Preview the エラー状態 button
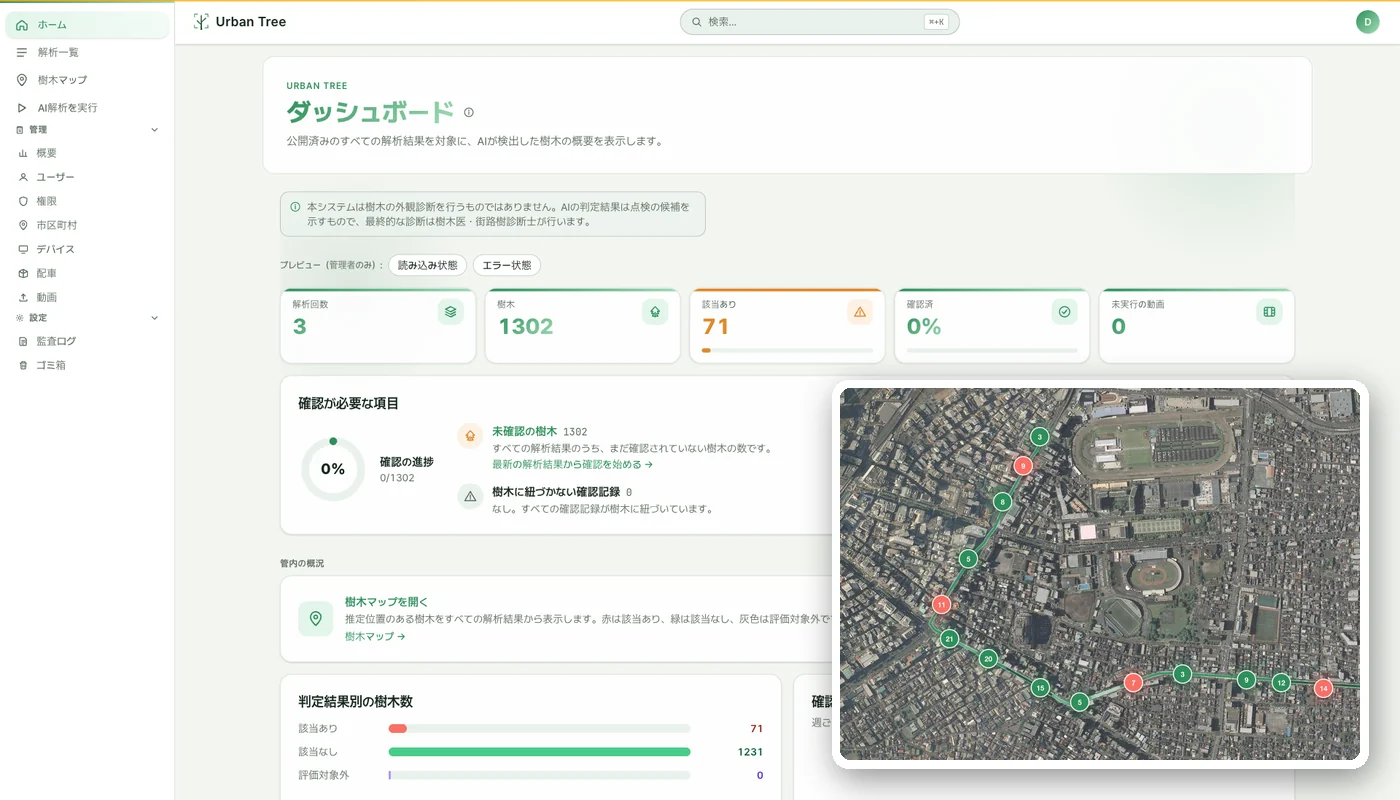 click(507, 265)
